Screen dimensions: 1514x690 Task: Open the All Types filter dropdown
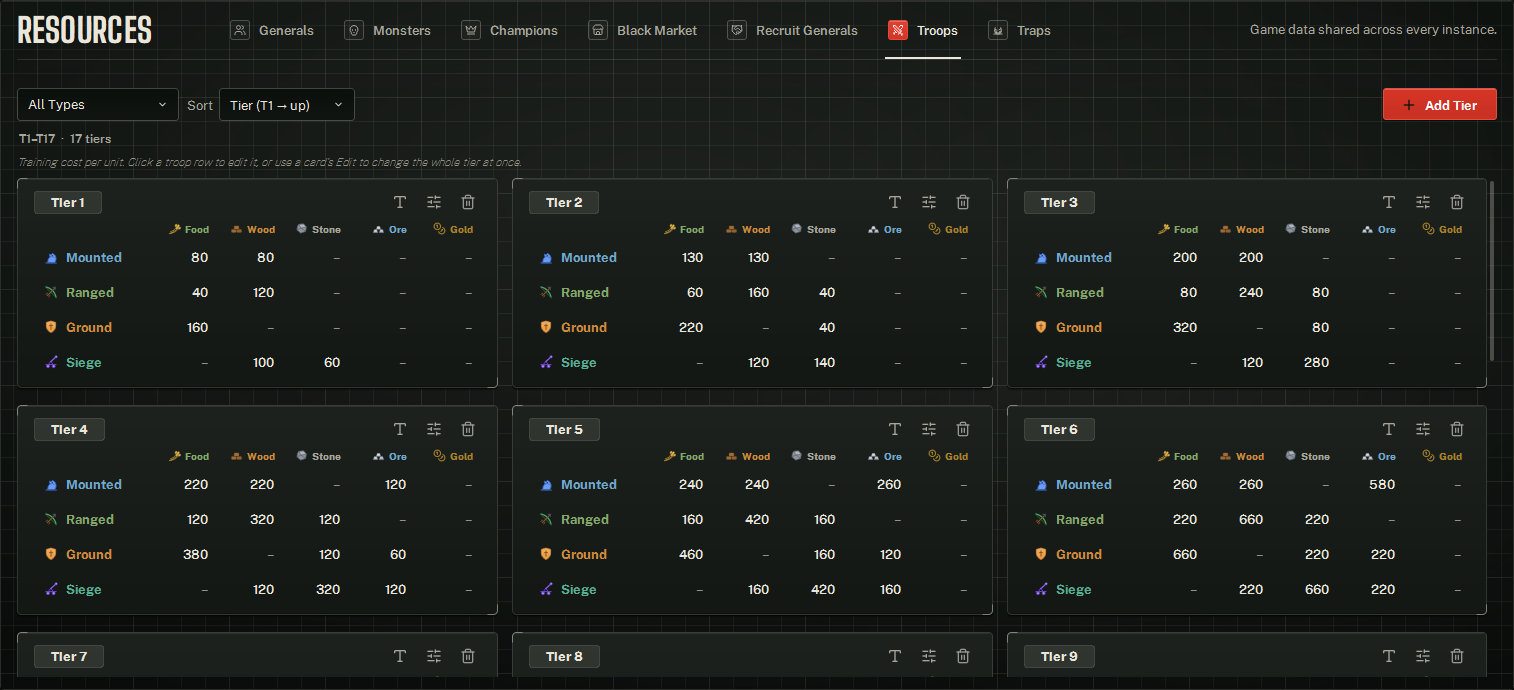tap(98, 105)
